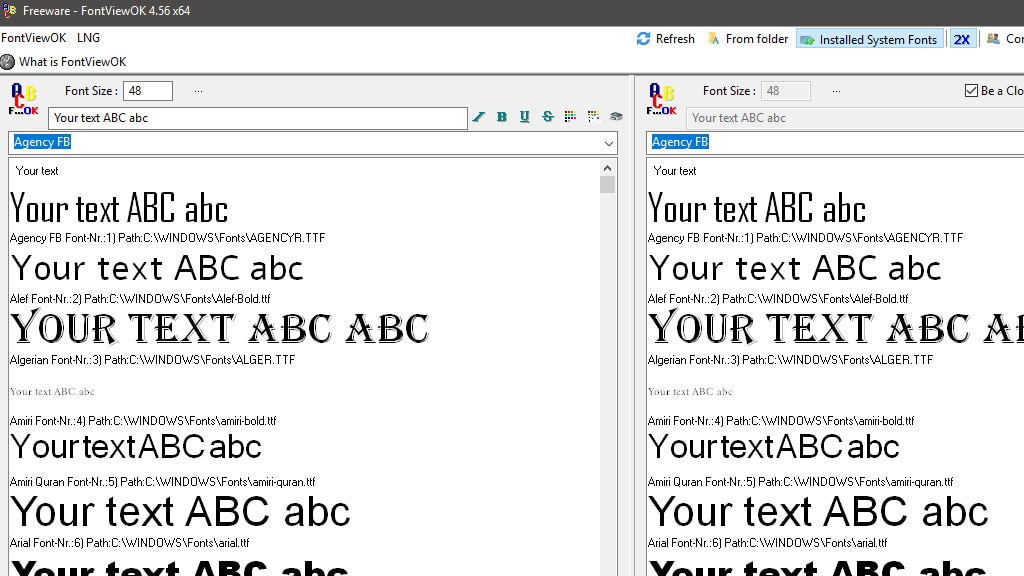Image resolution: width=1024 pixels, height=576 pixels.
Task: Click 'What is FontViewOK' link
Action: [72, 62]
